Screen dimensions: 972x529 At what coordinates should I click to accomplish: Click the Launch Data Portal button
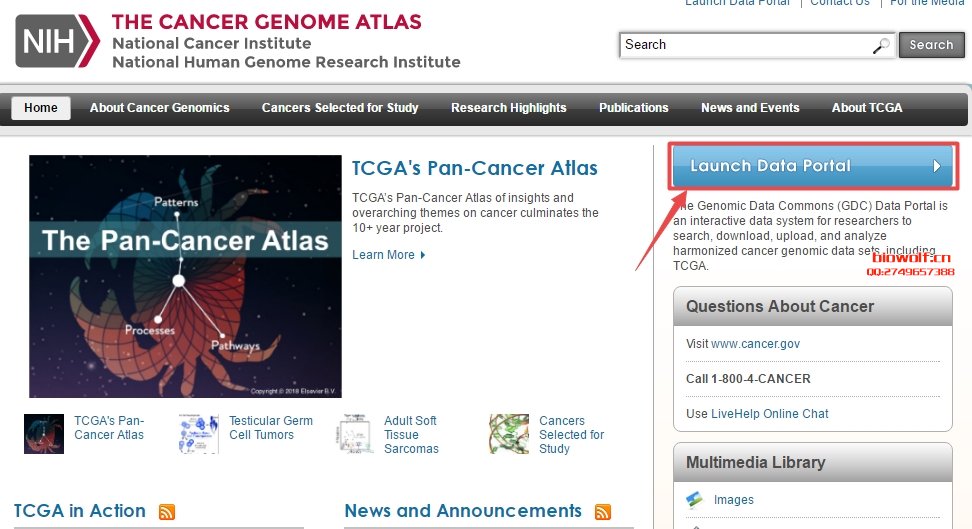pyautogui.click(x=813, y=166)
